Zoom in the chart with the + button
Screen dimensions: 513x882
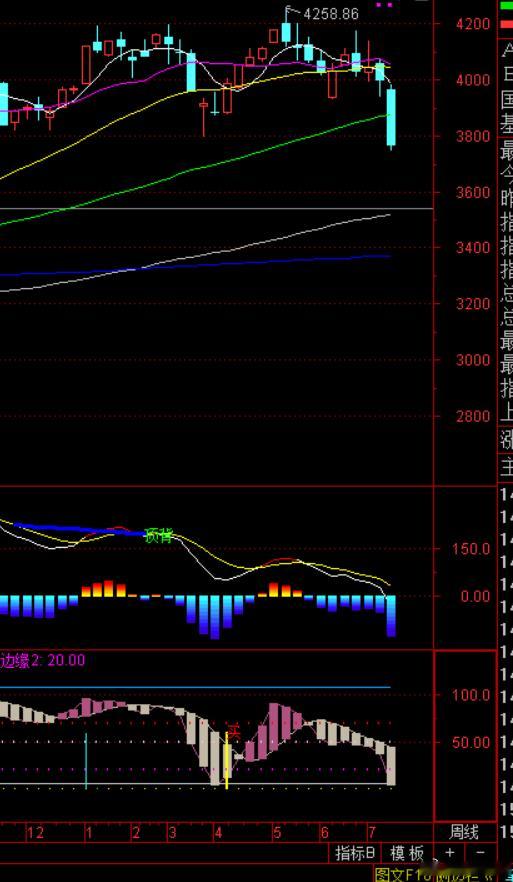tap(449, 853)
